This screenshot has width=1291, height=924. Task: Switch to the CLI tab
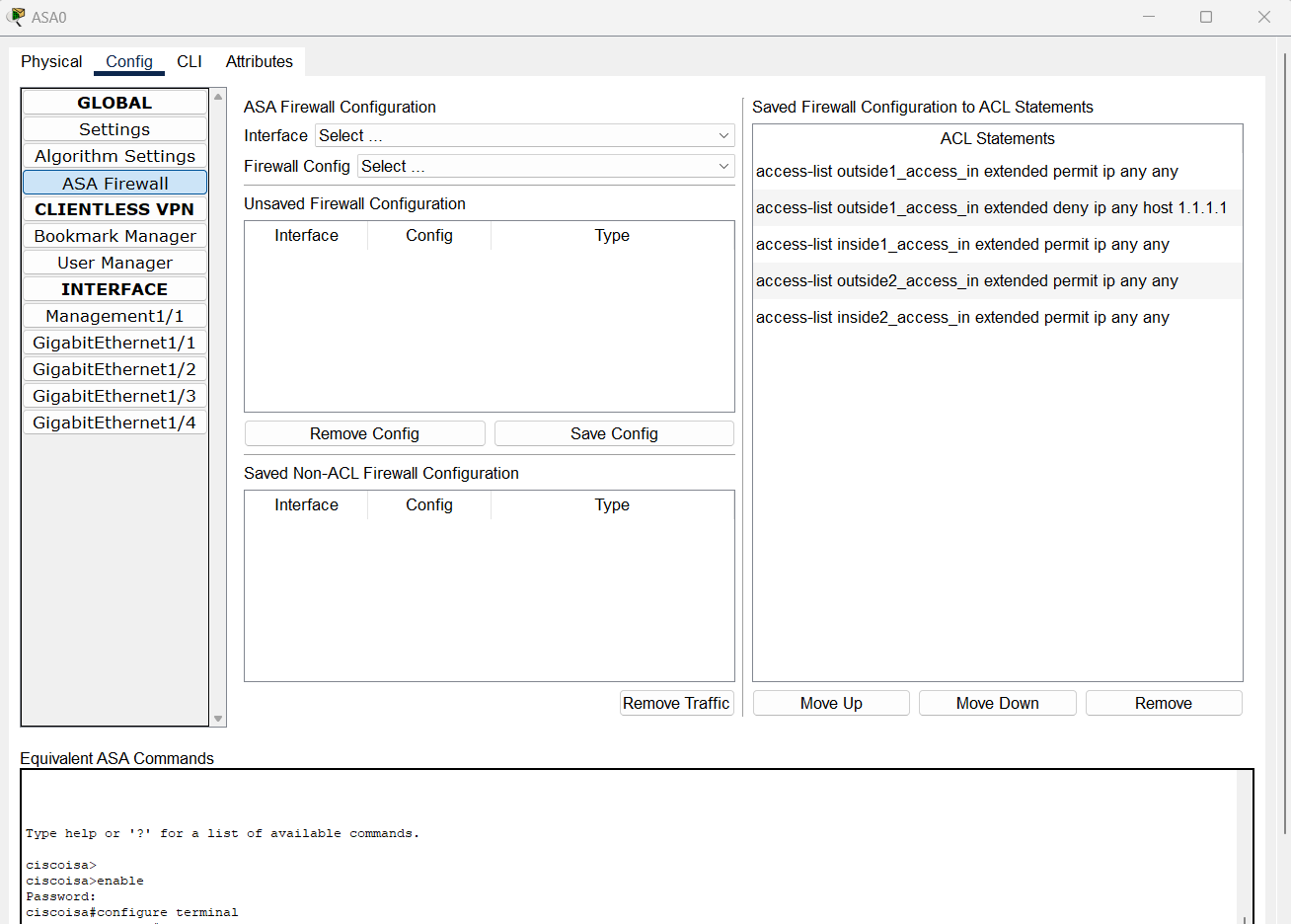coord(189,61)
